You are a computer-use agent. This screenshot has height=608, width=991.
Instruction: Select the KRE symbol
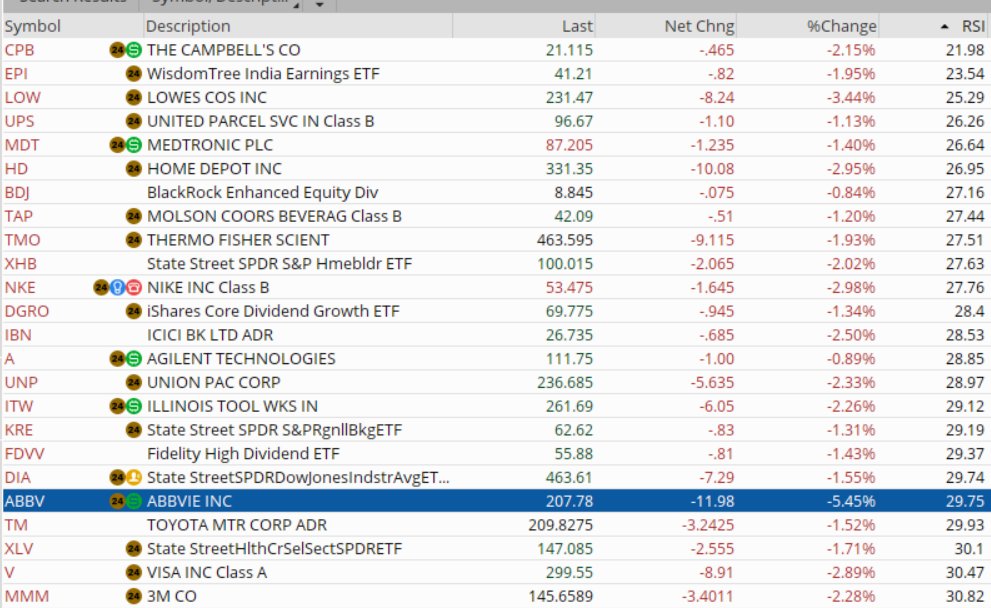point(19,430)
